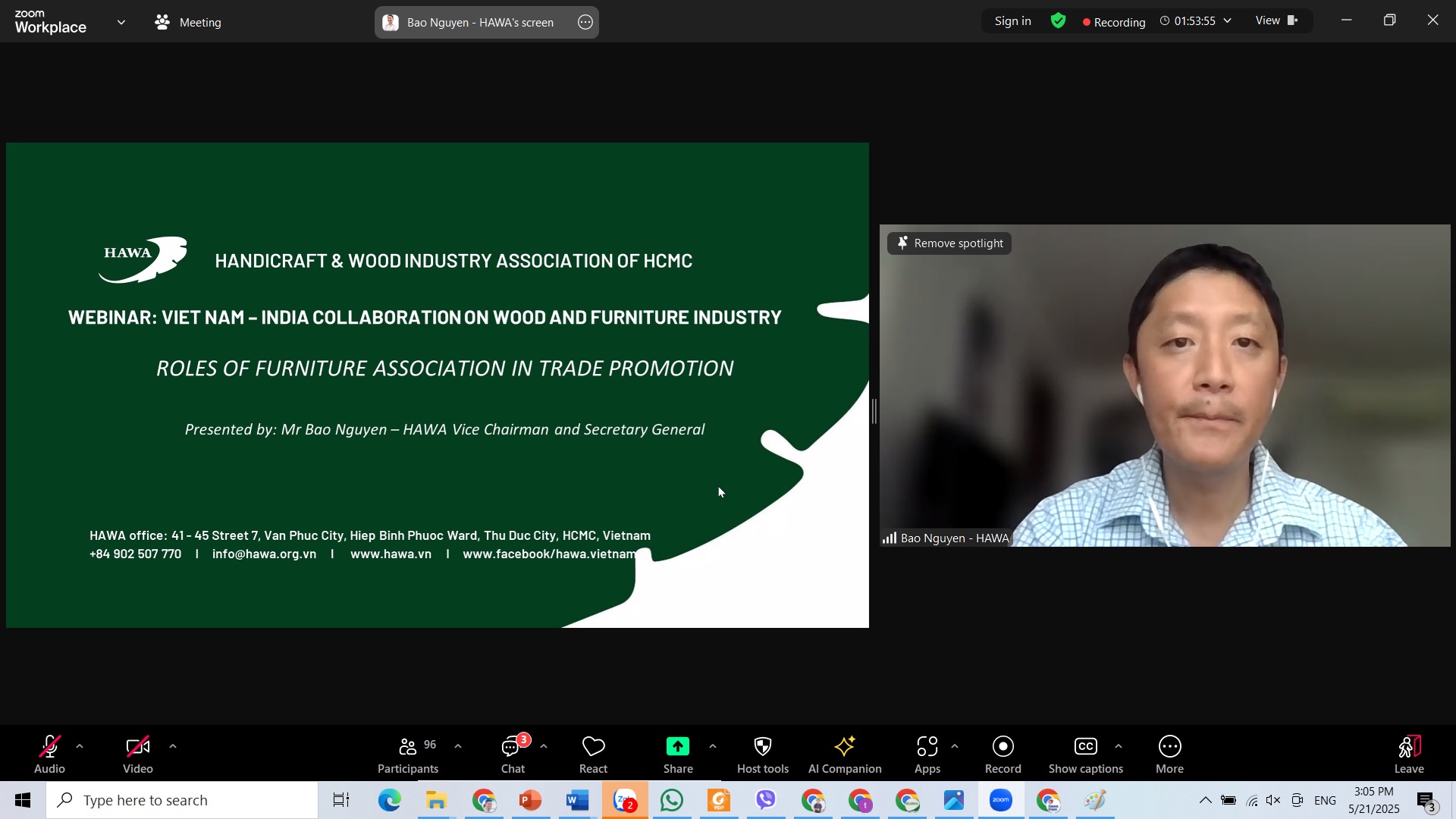Unmute the Audio microphone
Viewport: 1456px width, 819px height.
pyautogui.click(x=50, y=755)
